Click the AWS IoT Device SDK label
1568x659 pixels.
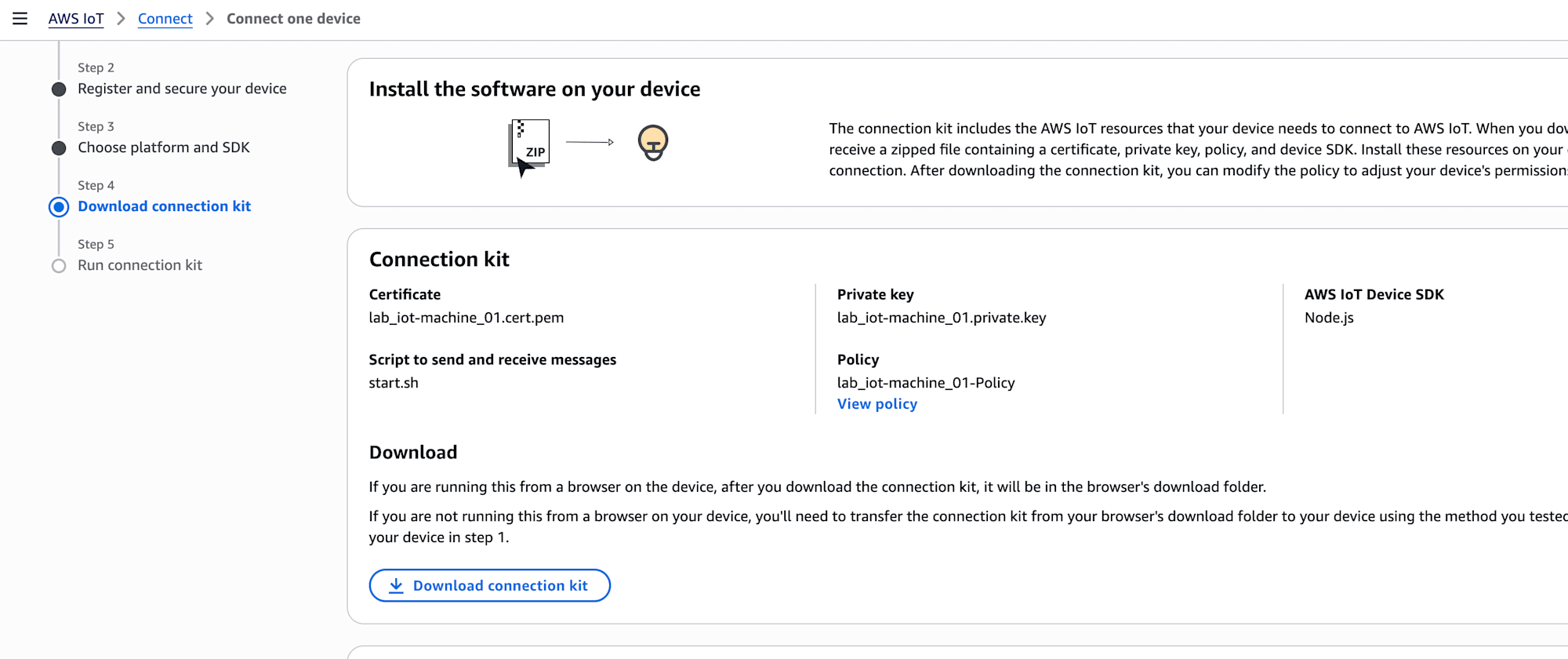pyautogui.click(x=1374, y=295)
